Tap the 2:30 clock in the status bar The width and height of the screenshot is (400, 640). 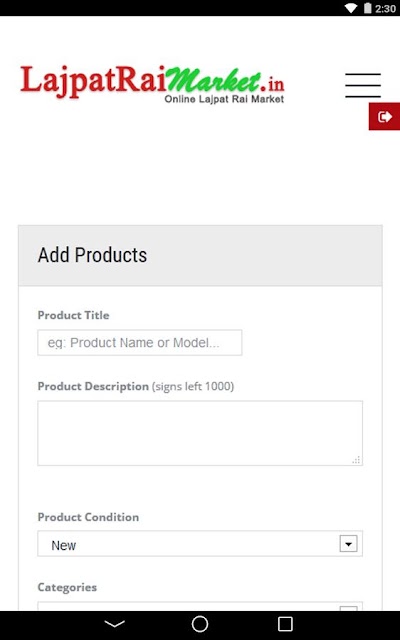pyautogui.click(x=385, y=9)
